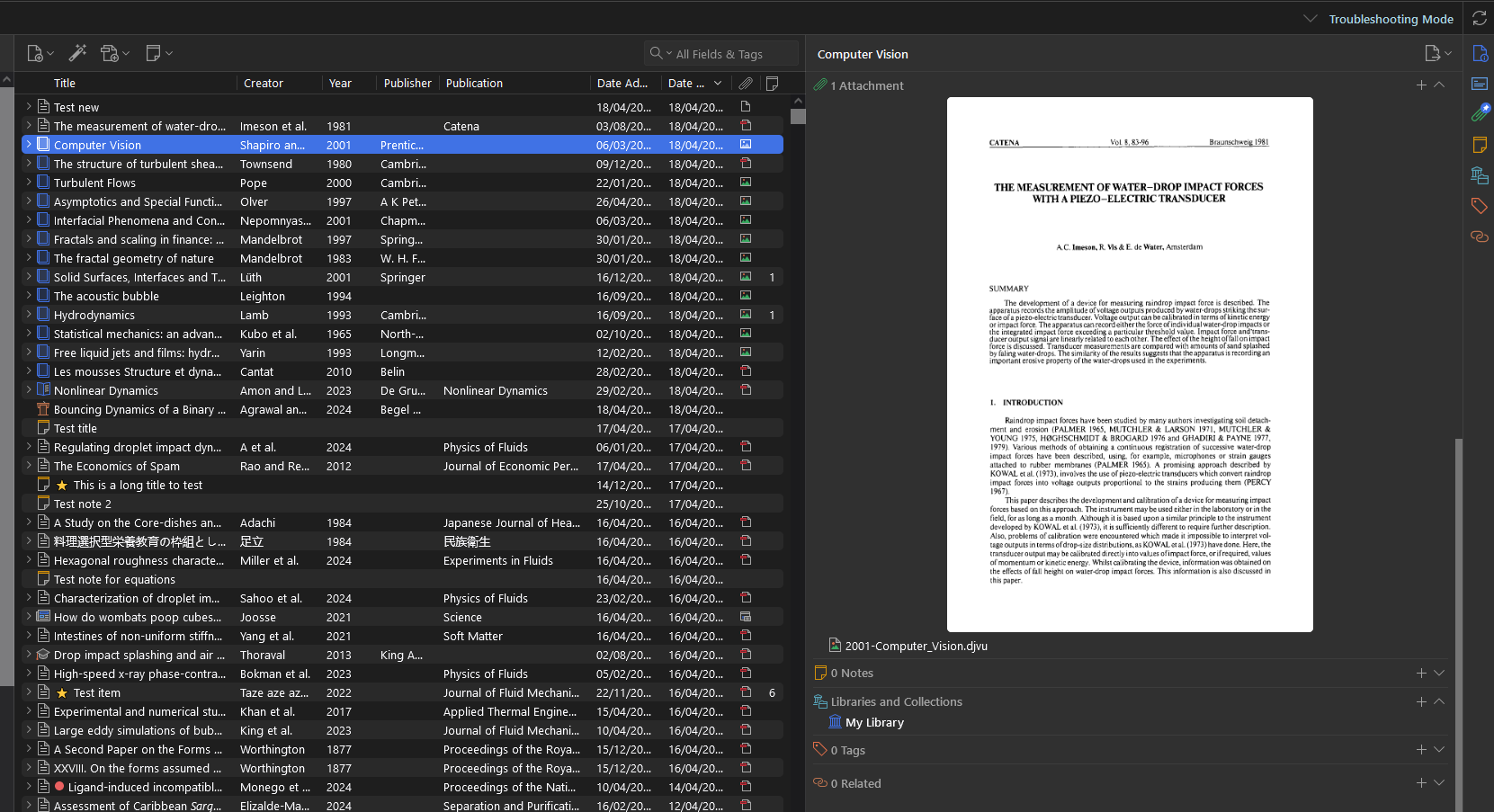The height and width of the screenshot is (812, 1494).
Task: Sort items by the Year column
Action: 349,83
